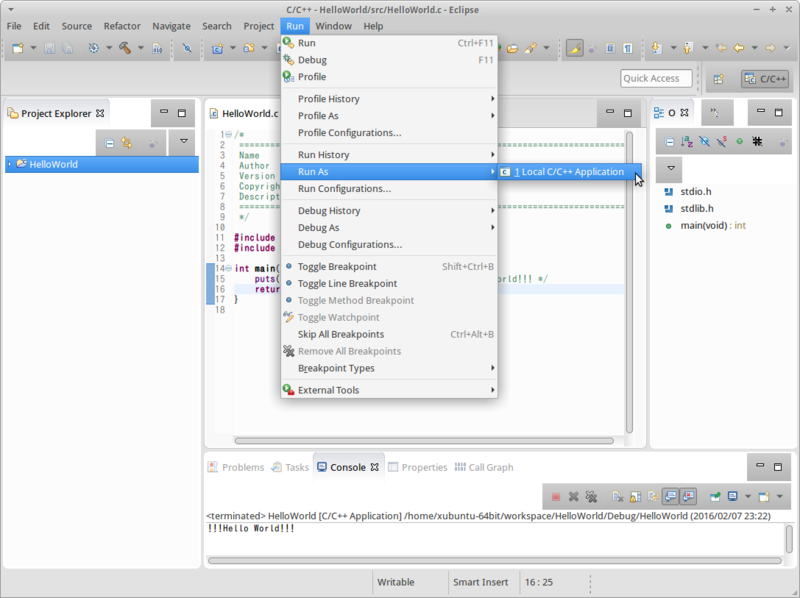Open the External Tools submenu
Viewport: 800px width, 598px height.
pos(389,390)
